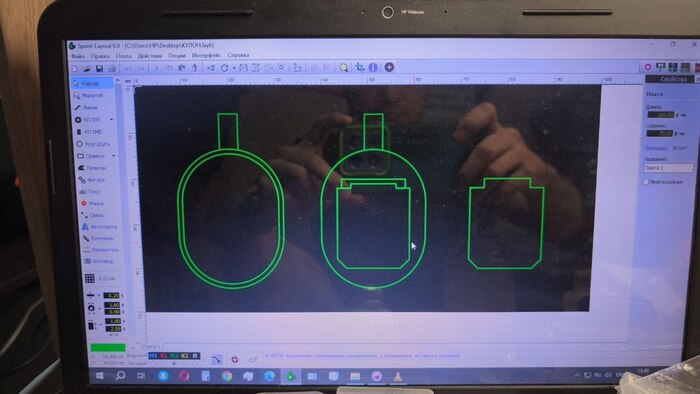
Task: Open the Правка menu
Action: pyautogui.click(x=100, y=56)
